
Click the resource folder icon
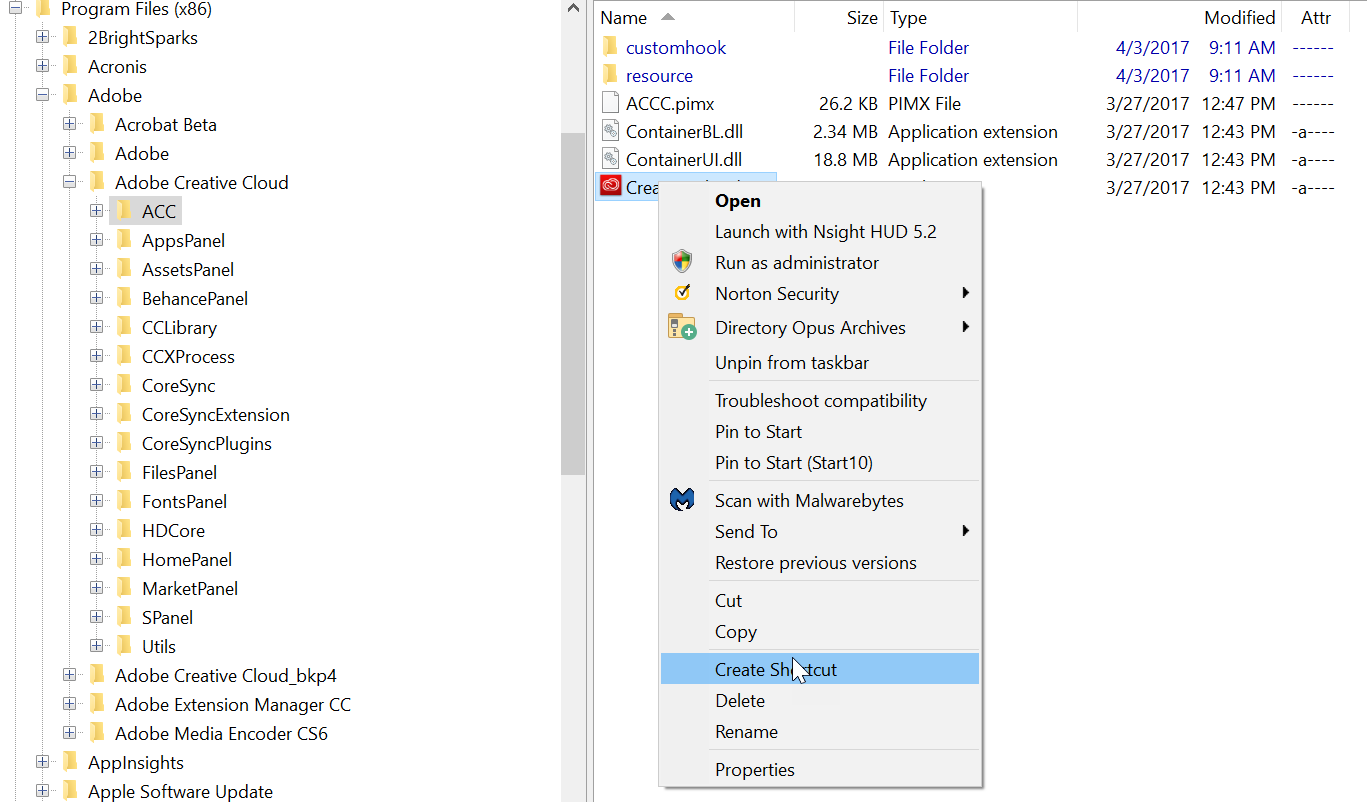click(611, 75)
